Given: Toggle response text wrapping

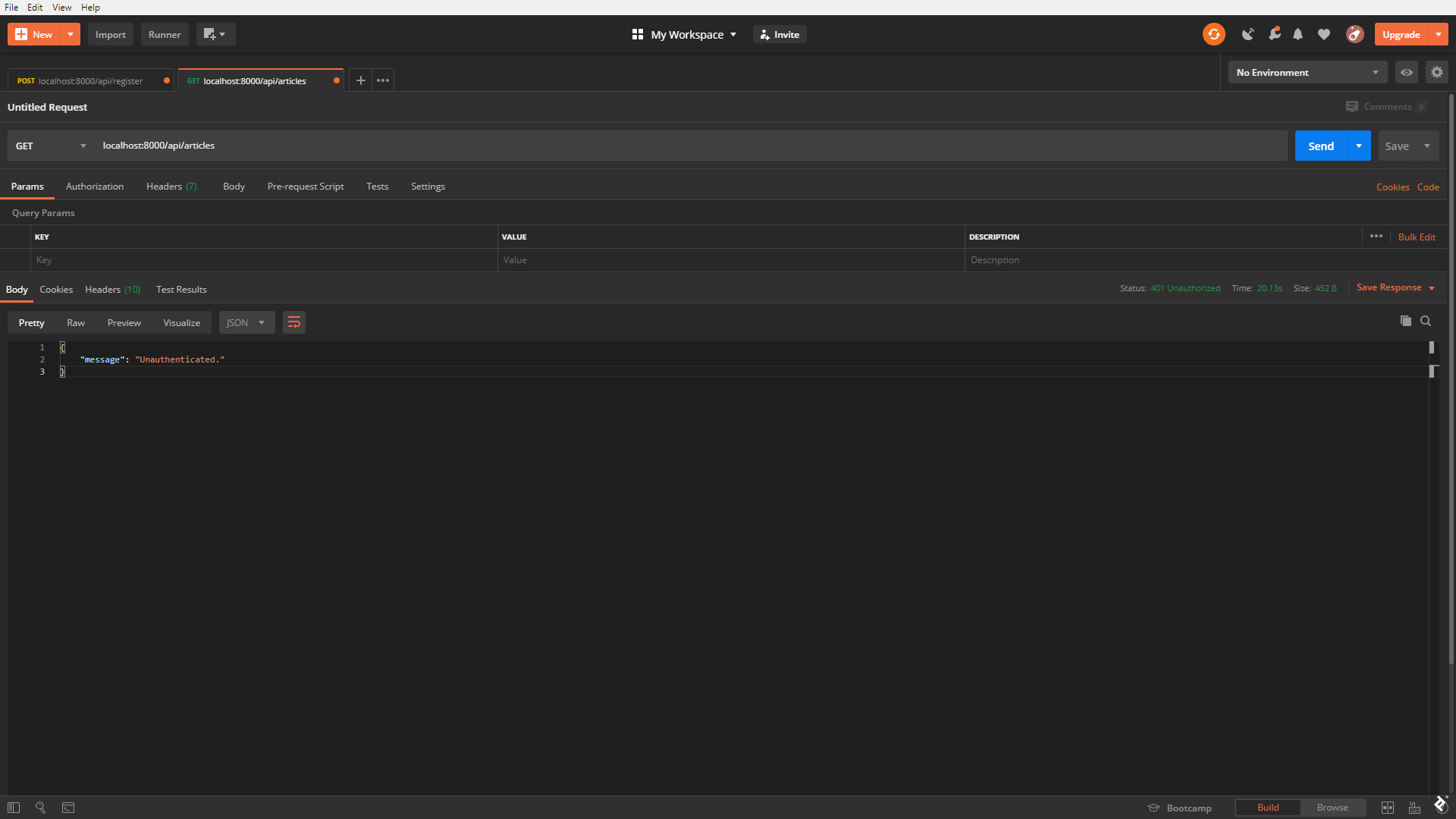Looking at the screenshot, I should pos(294,322).
